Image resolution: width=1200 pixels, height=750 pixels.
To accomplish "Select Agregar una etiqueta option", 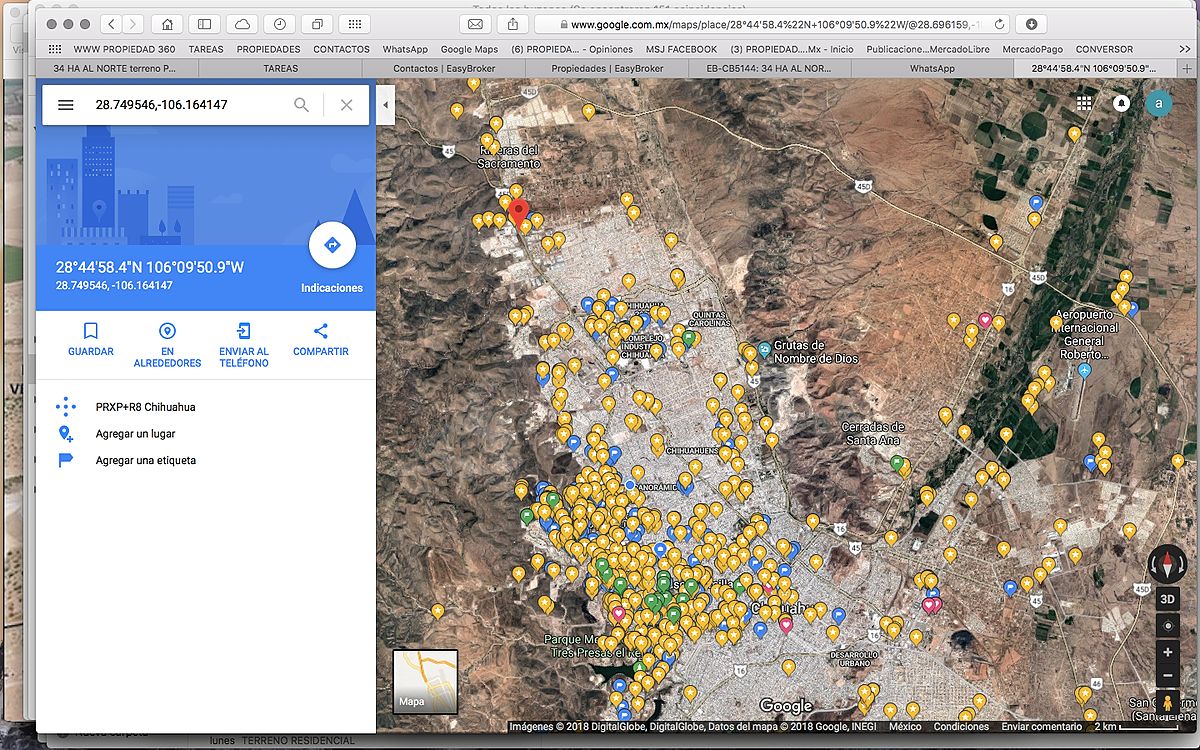I will click(x=146, y=460).
